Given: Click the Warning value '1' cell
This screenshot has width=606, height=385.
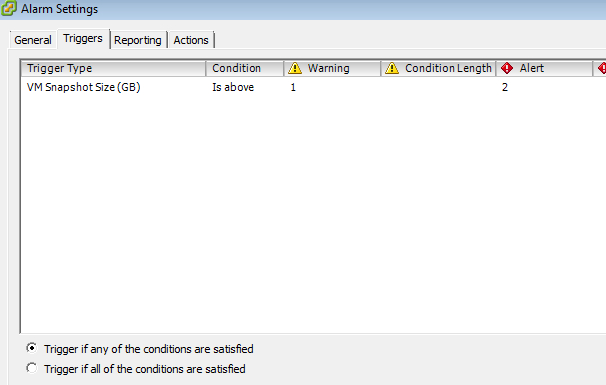Looking at the screenshot, I should click(x=293, y=87).
